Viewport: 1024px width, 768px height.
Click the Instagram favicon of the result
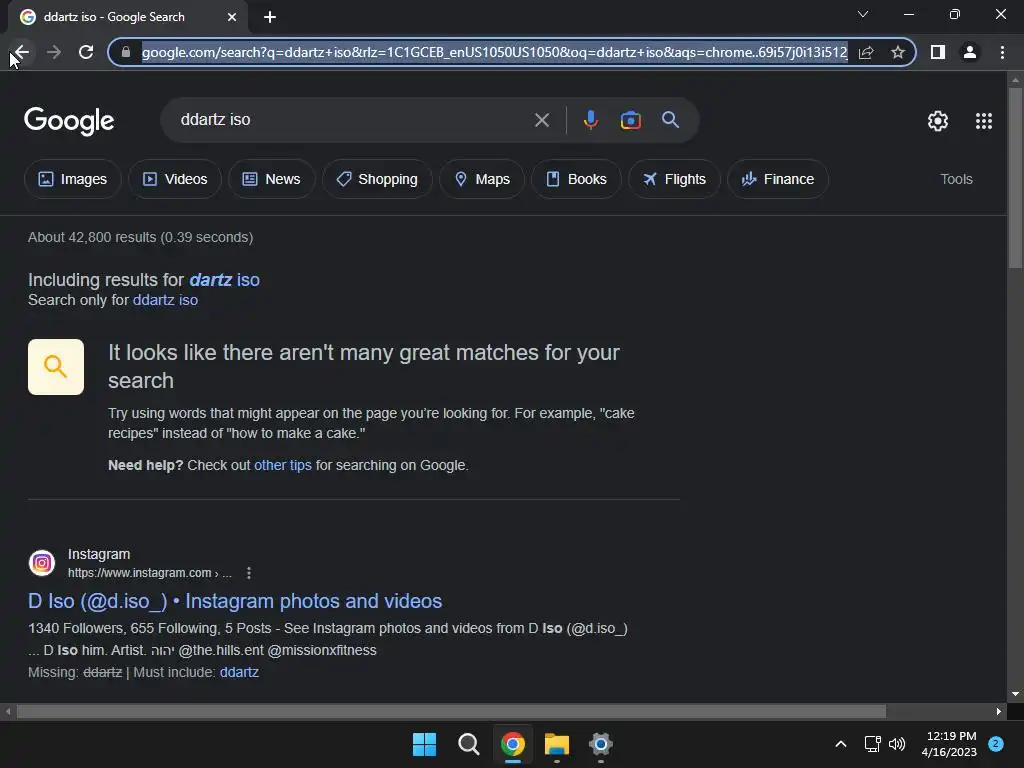point(42,563)
